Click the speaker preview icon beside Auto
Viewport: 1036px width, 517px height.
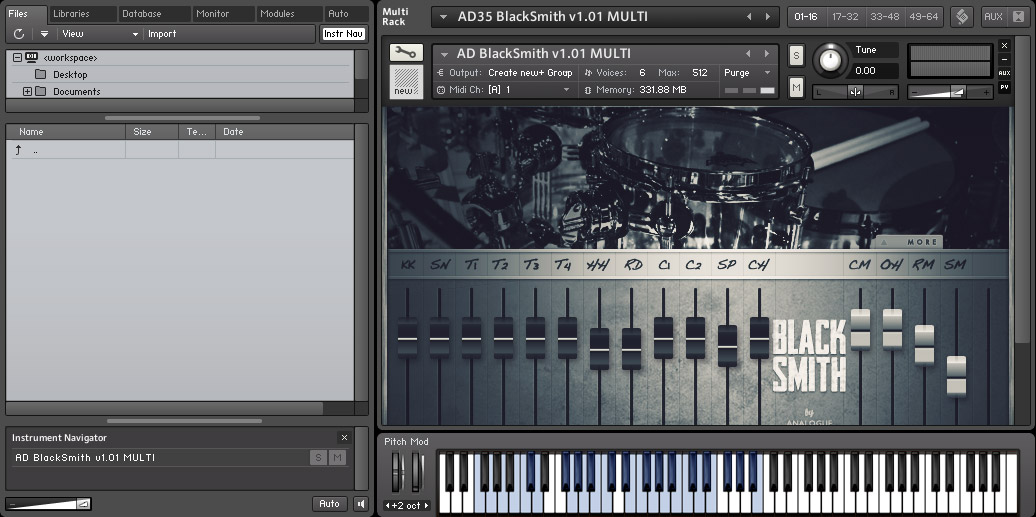click(360, 504)
